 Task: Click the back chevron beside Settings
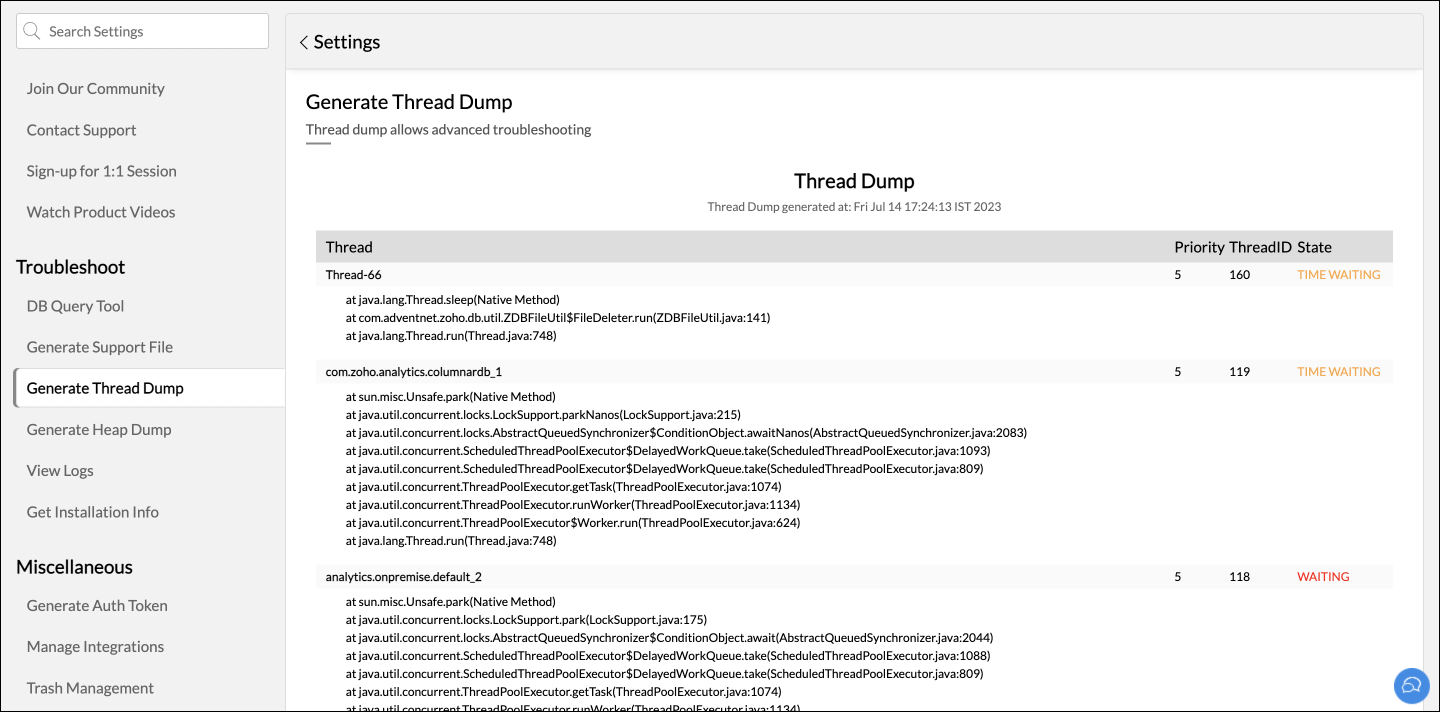pyautogui.click(x=304, y=43)
